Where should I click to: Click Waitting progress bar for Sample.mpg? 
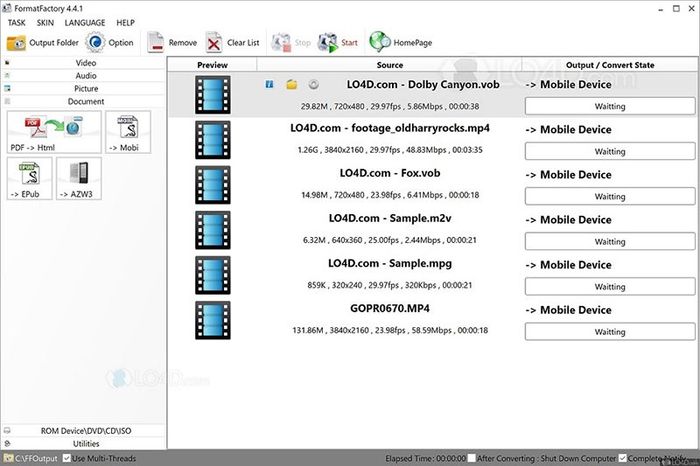click(610, 287)
